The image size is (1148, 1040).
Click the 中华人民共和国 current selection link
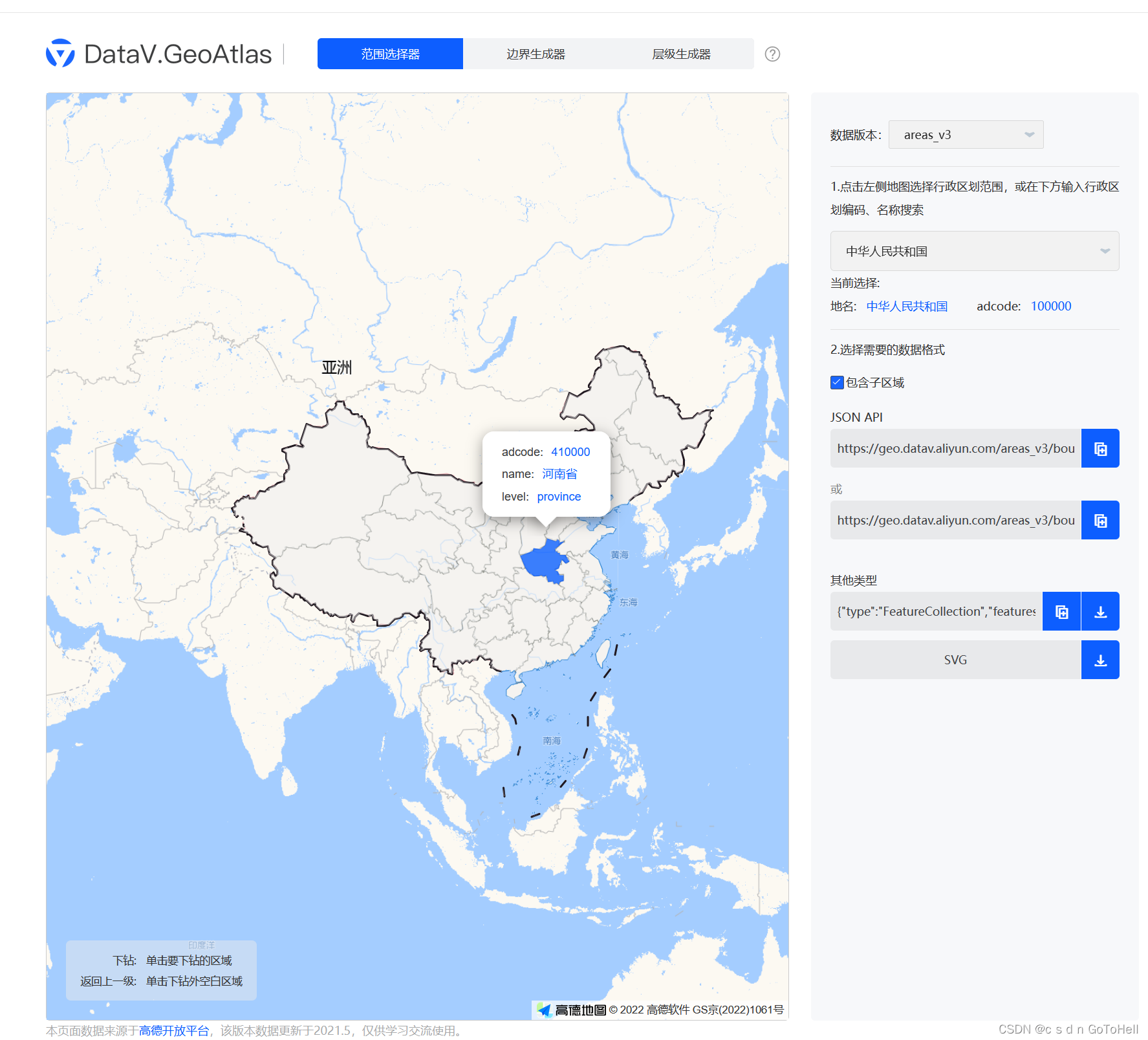pyautogui.click(x=907, y=306)
